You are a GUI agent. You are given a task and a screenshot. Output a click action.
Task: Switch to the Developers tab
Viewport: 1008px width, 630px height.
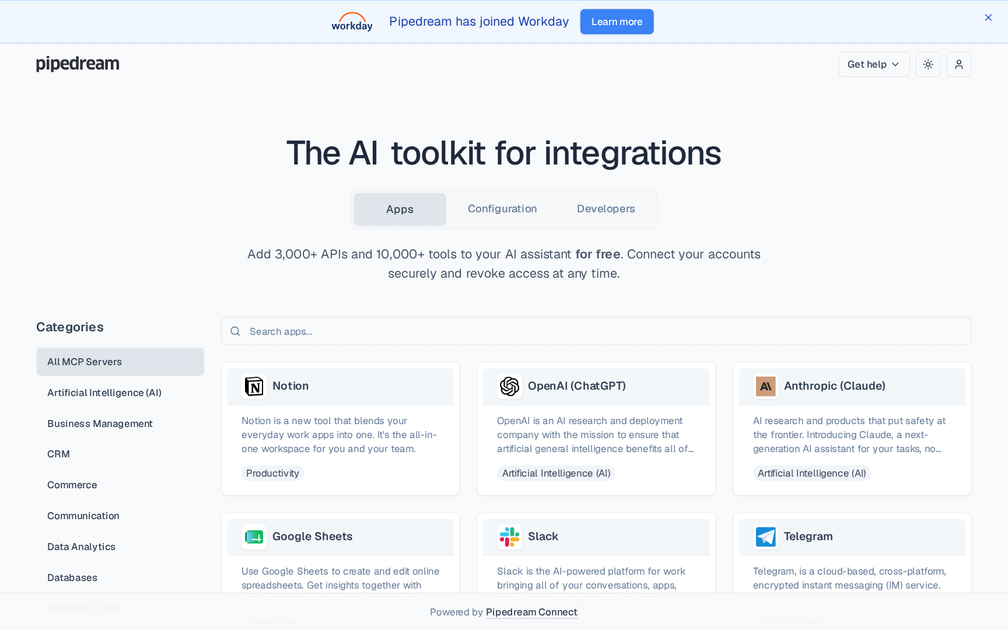[x=606, y=209]
